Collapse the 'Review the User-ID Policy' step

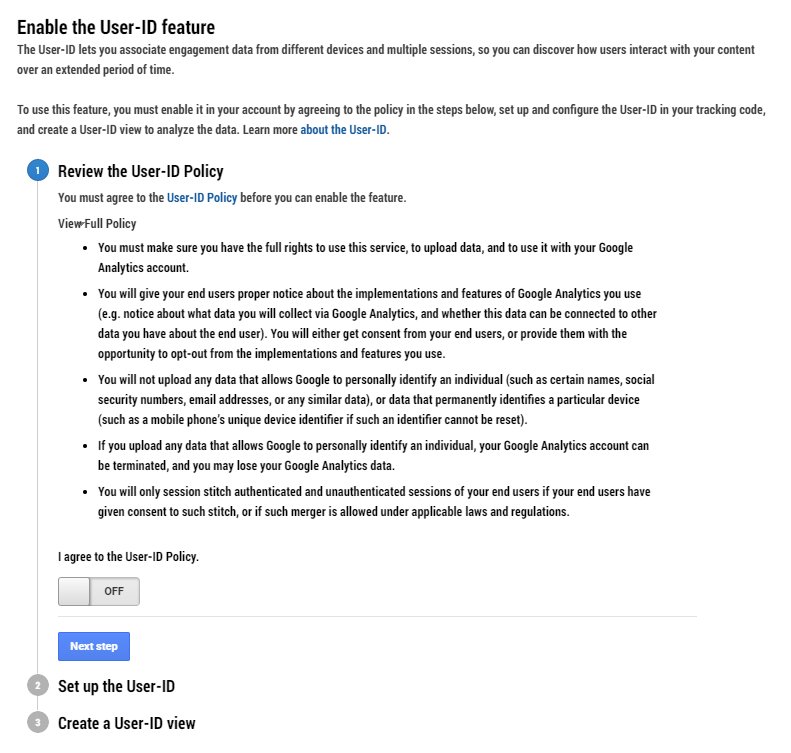click(140, 172)
